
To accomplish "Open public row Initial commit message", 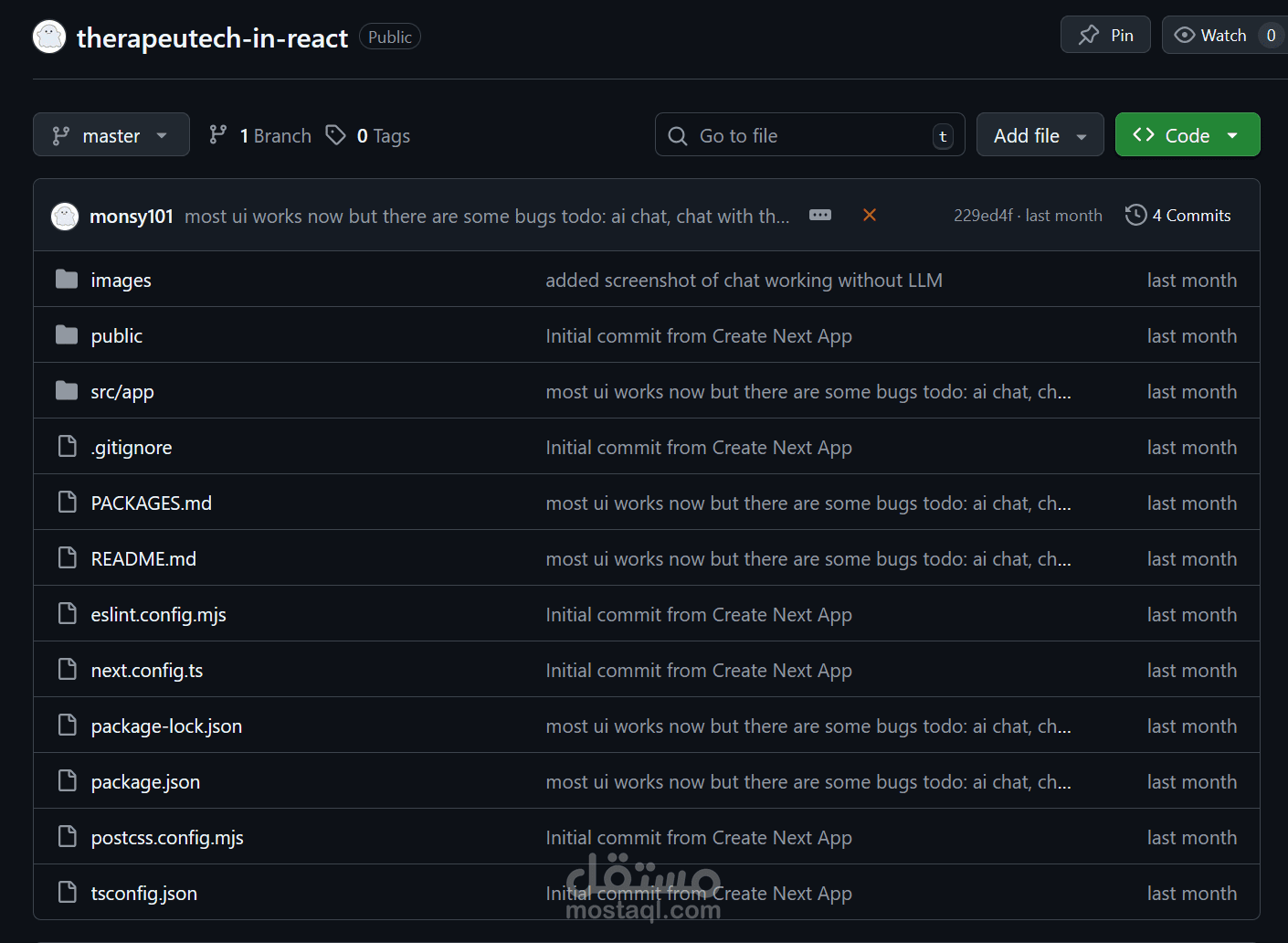I will tap(699, 336).
